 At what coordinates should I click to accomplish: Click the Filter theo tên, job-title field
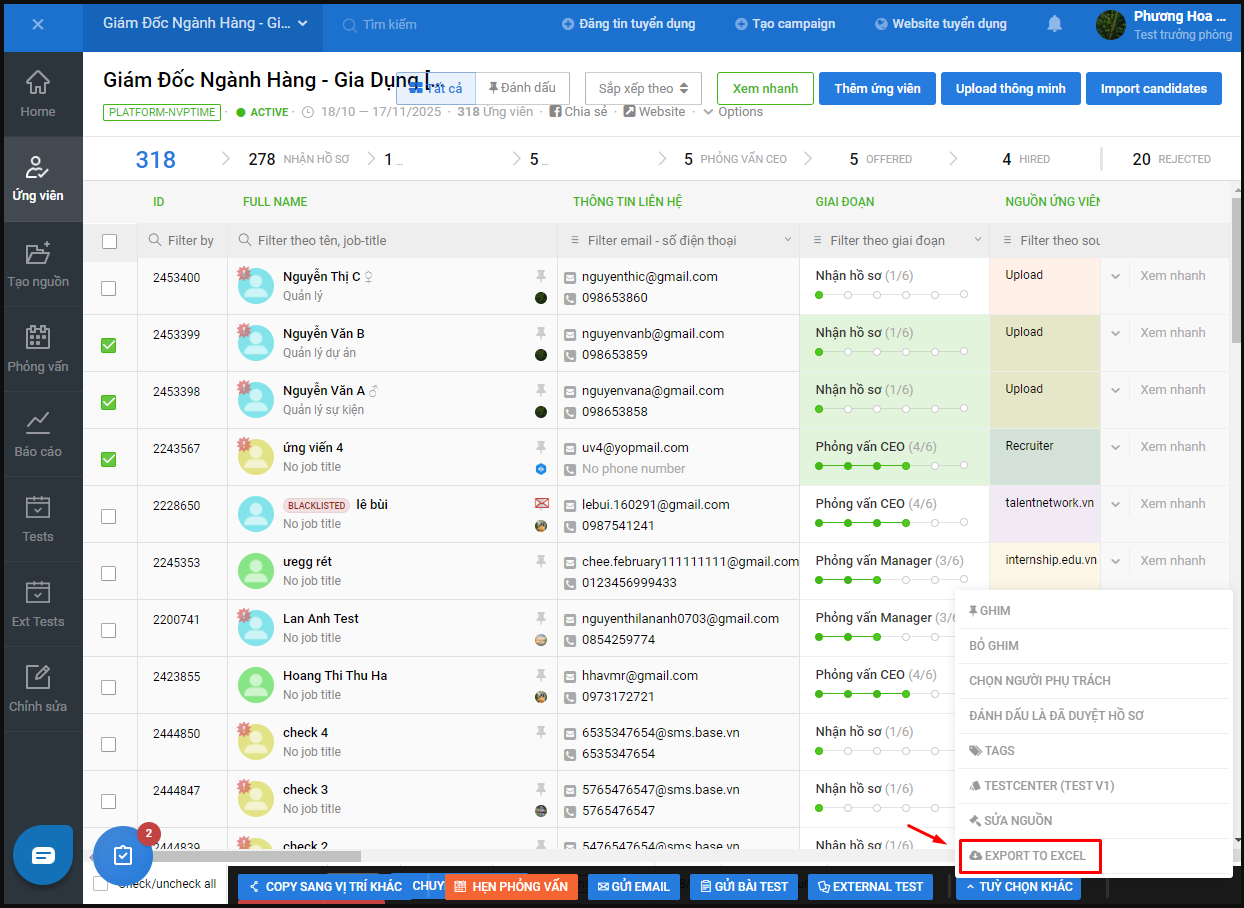pos(392,240)
